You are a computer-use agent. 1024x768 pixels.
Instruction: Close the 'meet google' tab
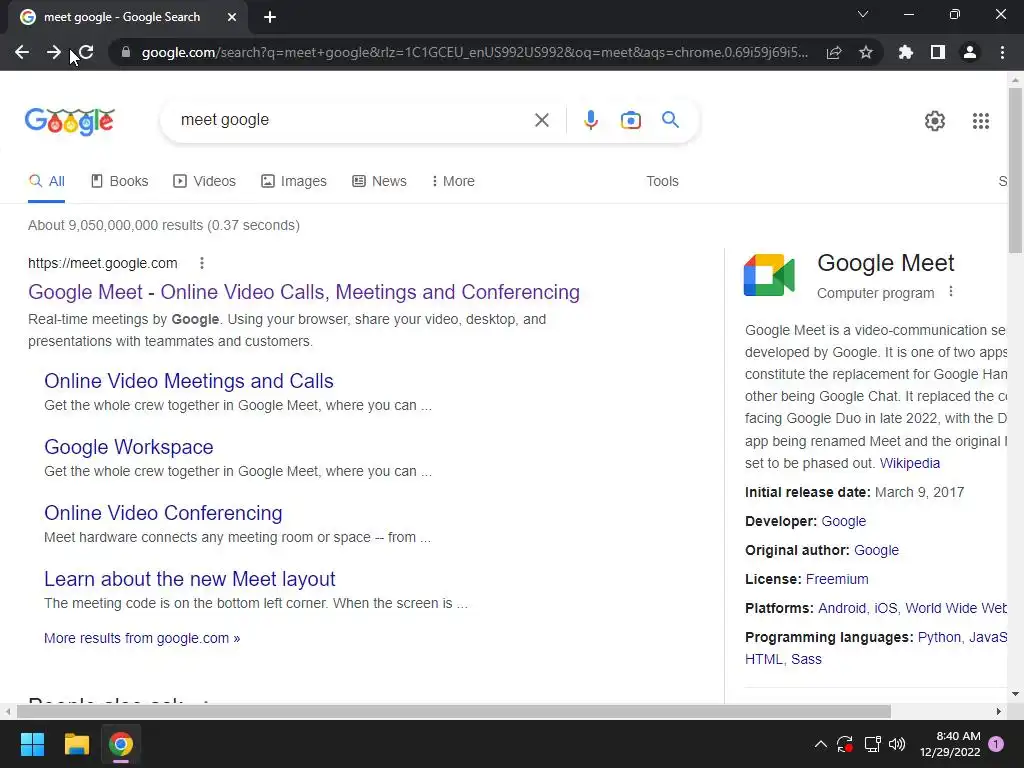tap(232, 17)
